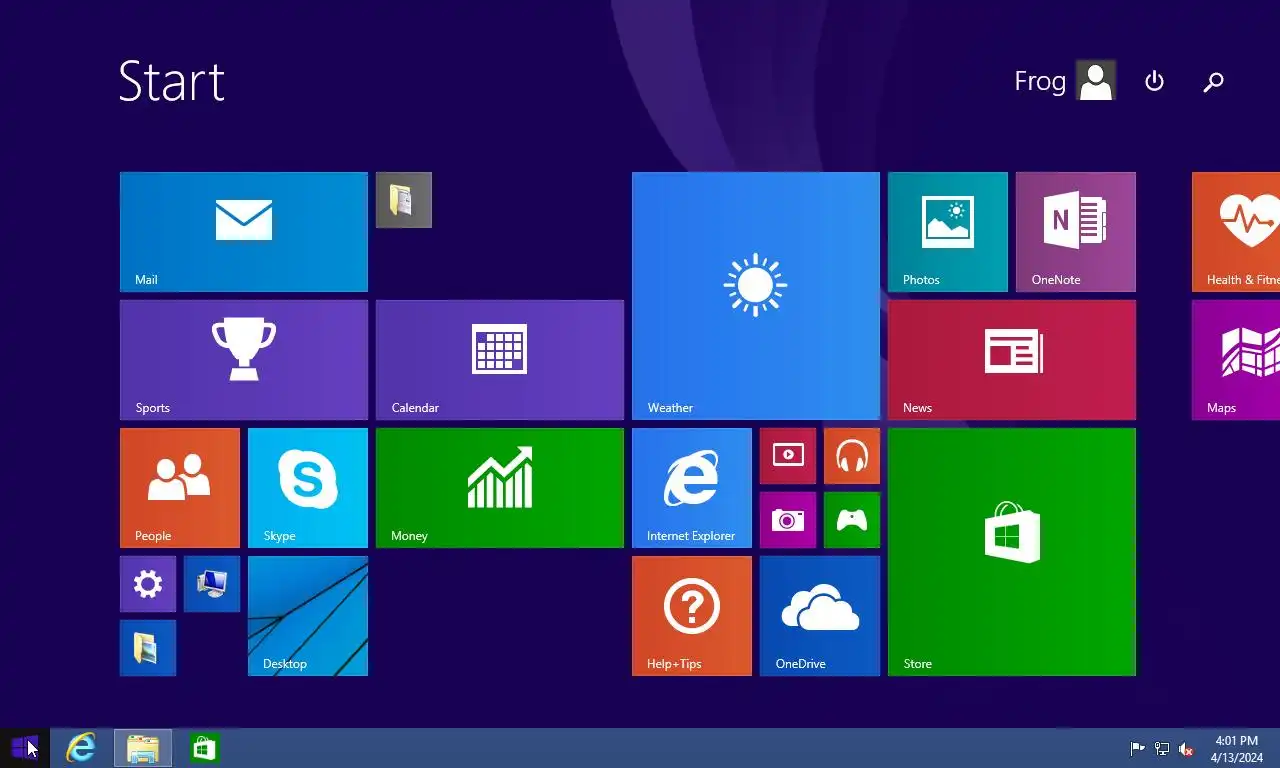Open the People tile
This screenshot has height=768, width=1280.
[180, 488]
